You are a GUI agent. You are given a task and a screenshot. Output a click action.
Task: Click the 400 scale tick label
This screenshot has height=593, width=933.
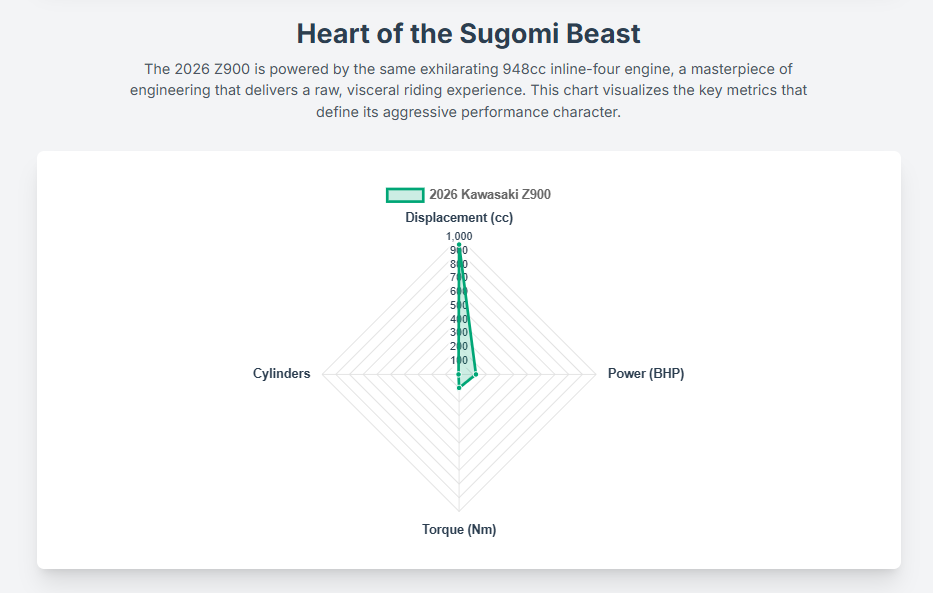(x=459, y=319)
